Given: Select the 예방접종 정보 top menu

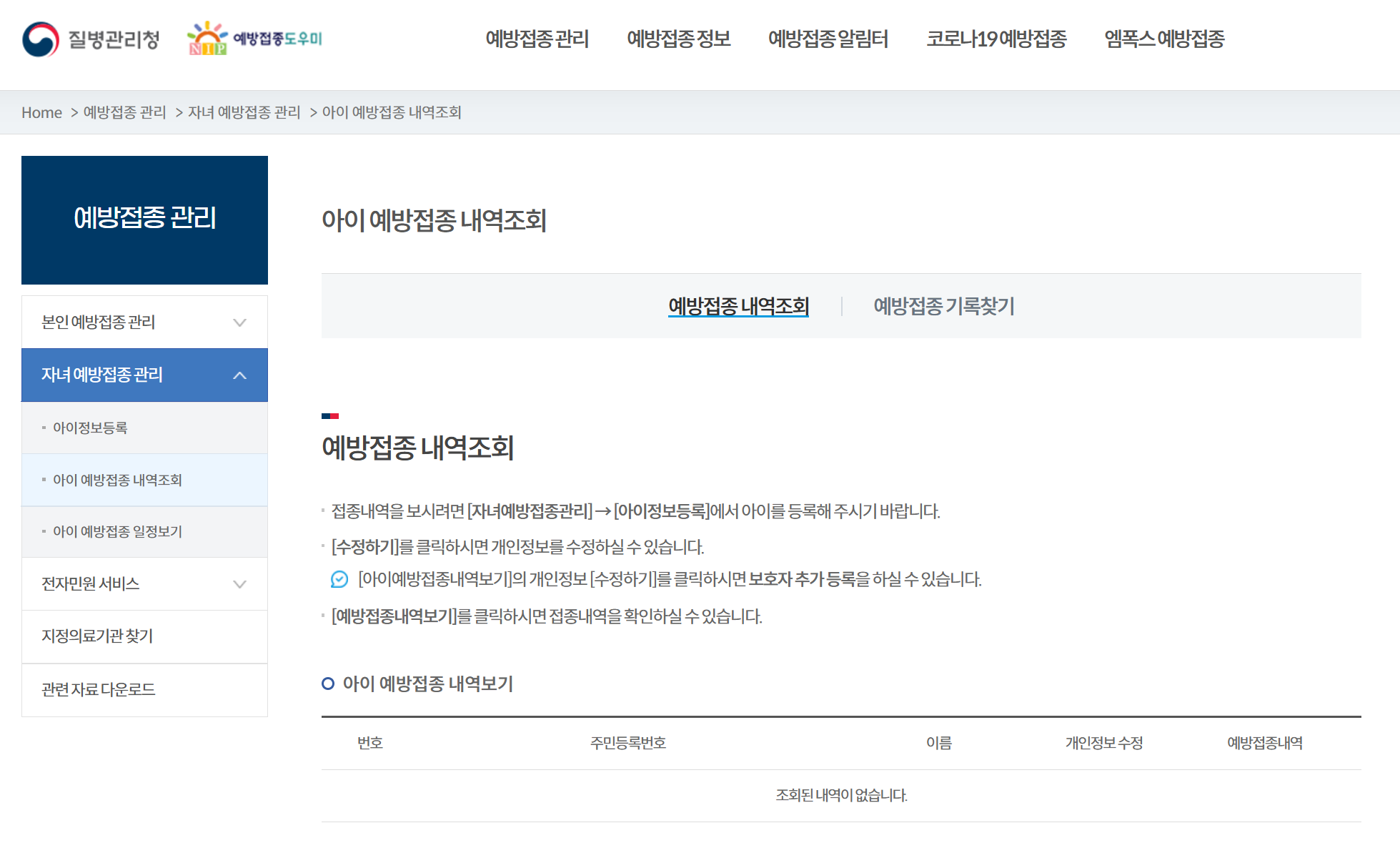Looking at the screenshot, I should tap(678, 41).
